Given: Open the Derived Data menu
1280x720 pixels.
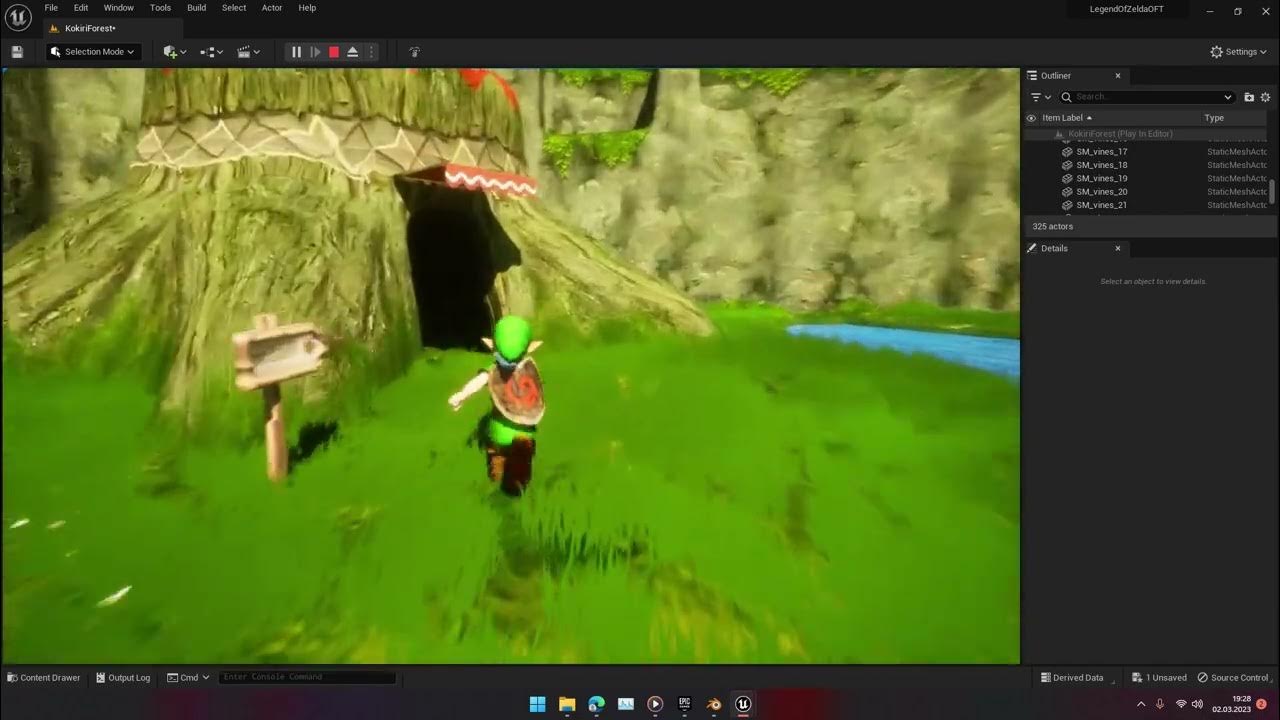Looking at the screenshot, I should point(1072,677).
